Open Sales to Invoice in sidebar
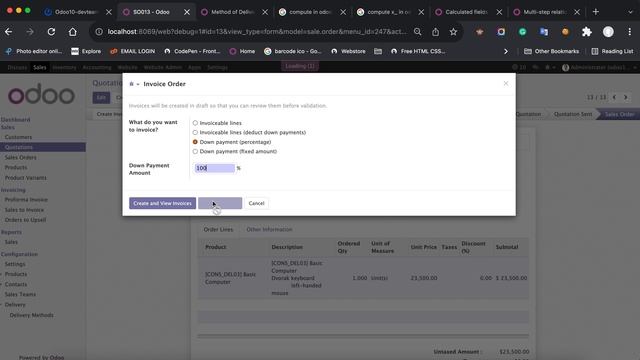 pos(24,209)
